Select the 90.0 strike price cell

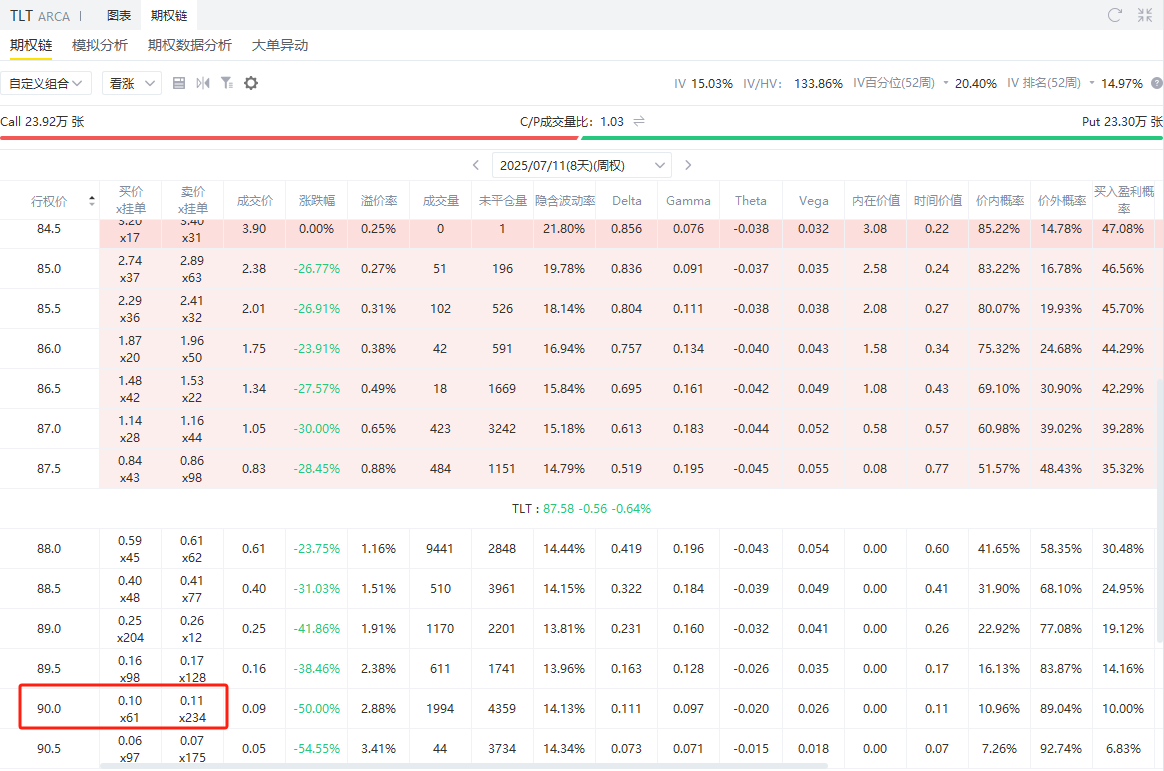click(49, 709)
